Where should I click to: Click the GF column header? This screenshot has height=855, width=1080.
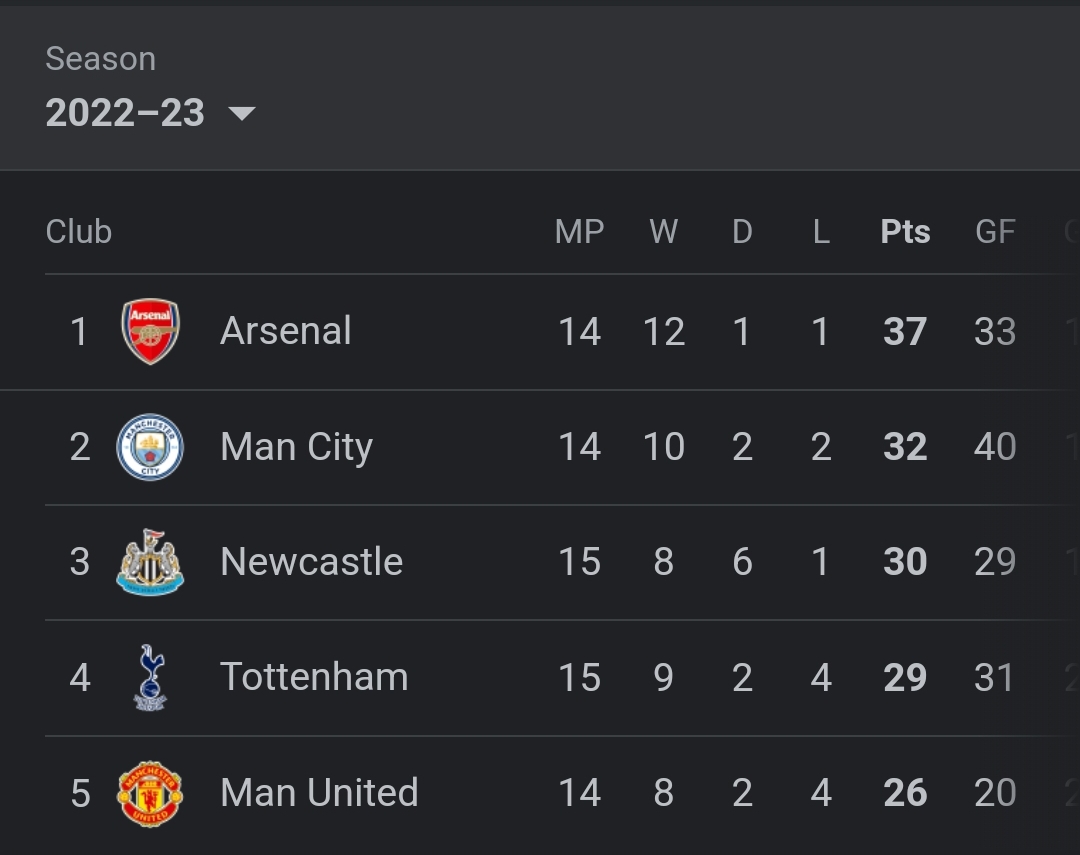click(995, 231)
